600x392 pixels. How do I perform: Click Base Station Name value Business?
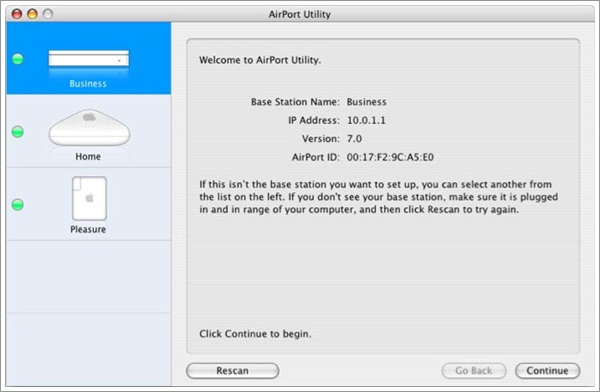pos(367,102)
